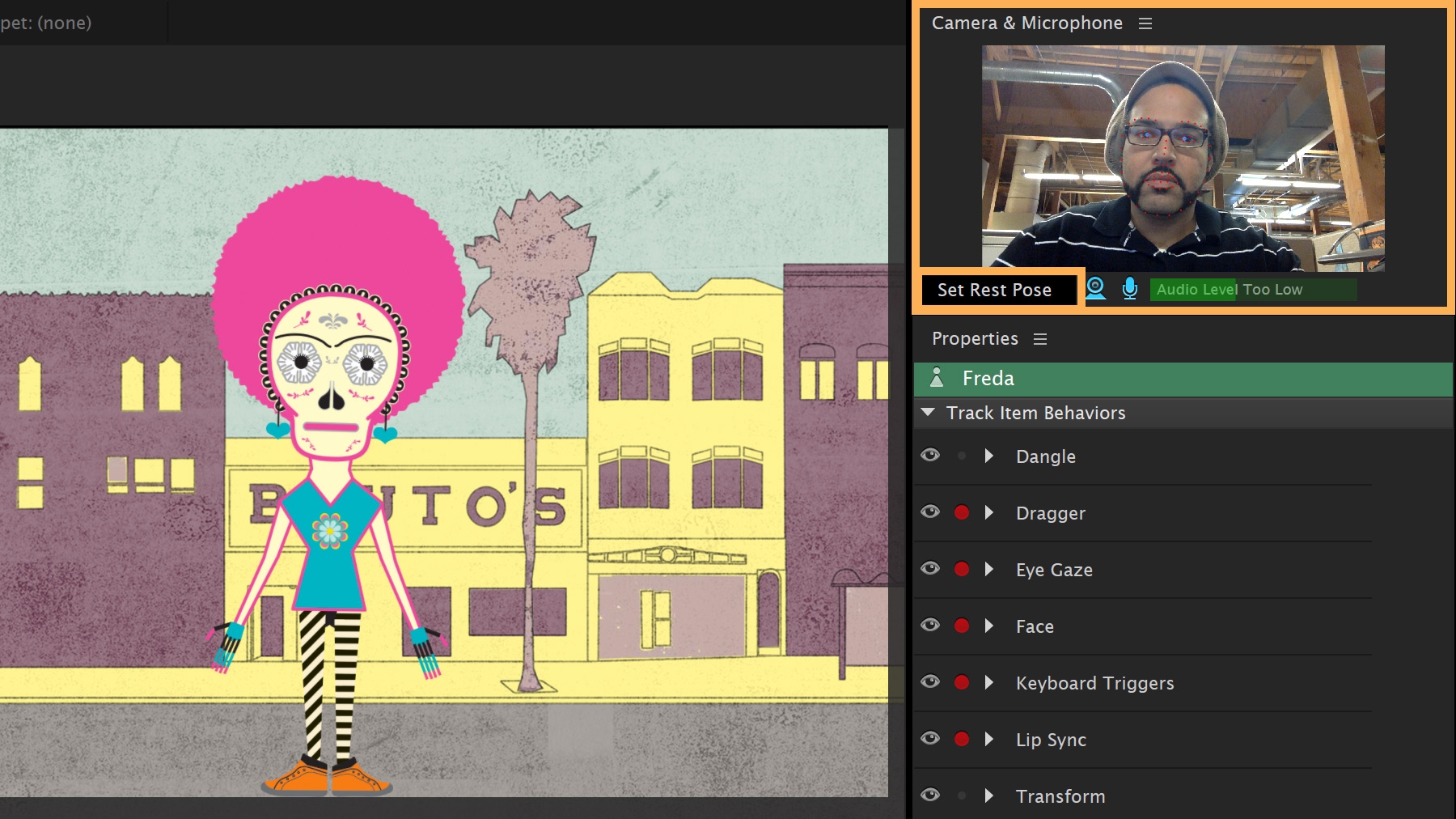The image size is (1456, 819).
Task: Click the Audio Level meter
Action: 1252,289
